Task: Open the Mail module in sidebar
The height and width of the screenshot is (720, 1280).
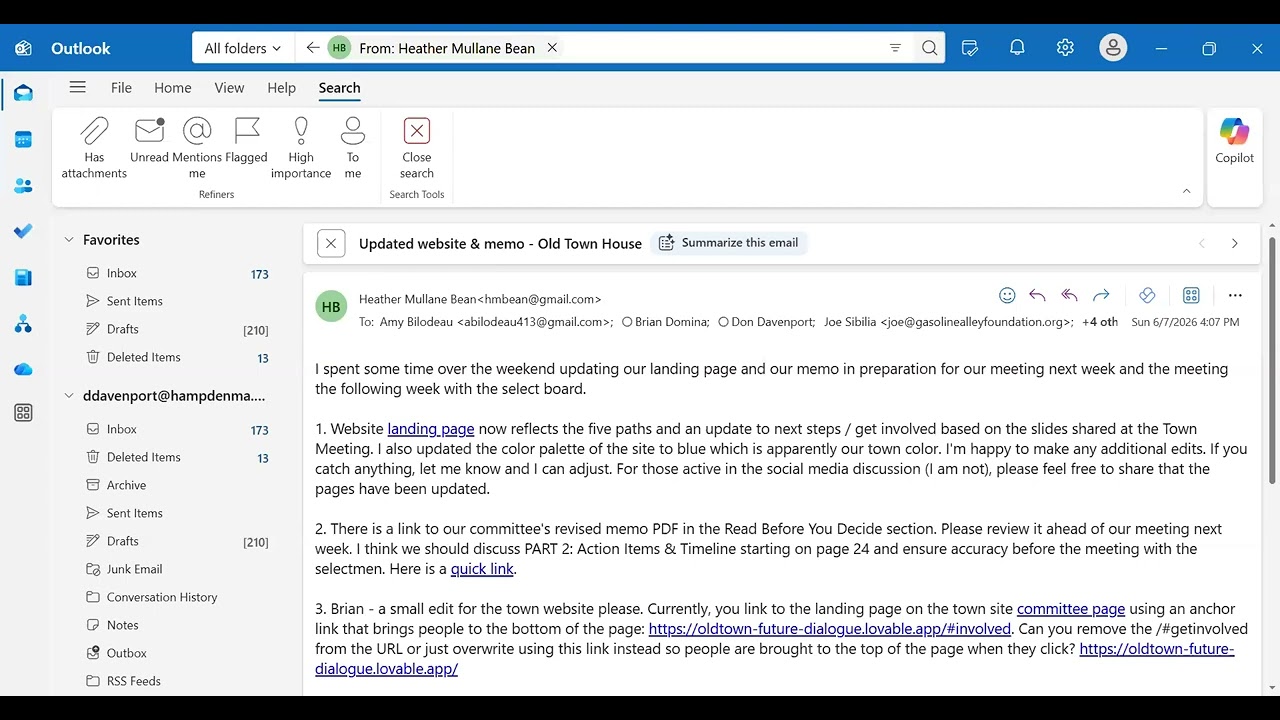Action: click(23, 93)
